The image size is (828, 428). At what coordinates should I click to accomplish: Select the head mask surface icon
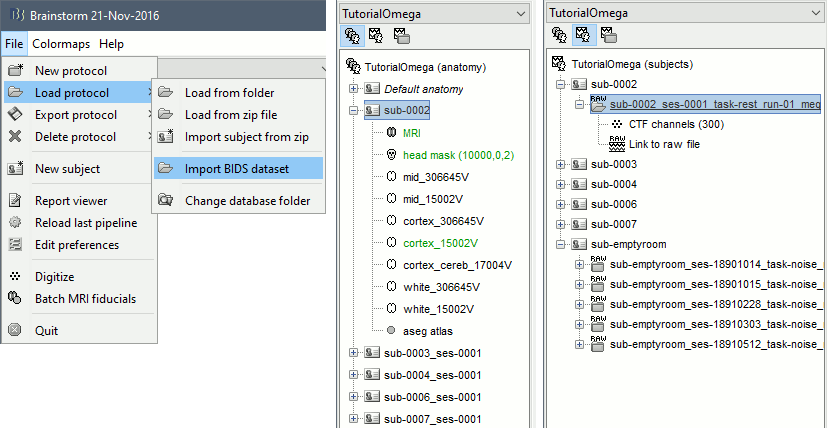(x=391, y=155)
